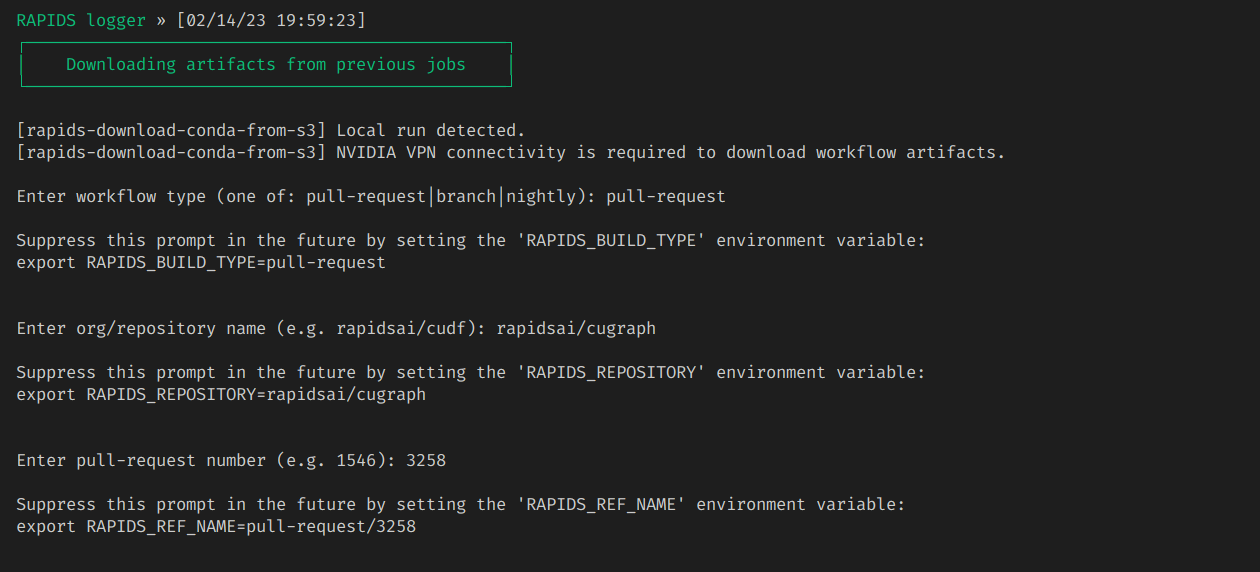Click the 'export RAPIDS_BUILD_TYPE=pull-request' command

[200, 262]
